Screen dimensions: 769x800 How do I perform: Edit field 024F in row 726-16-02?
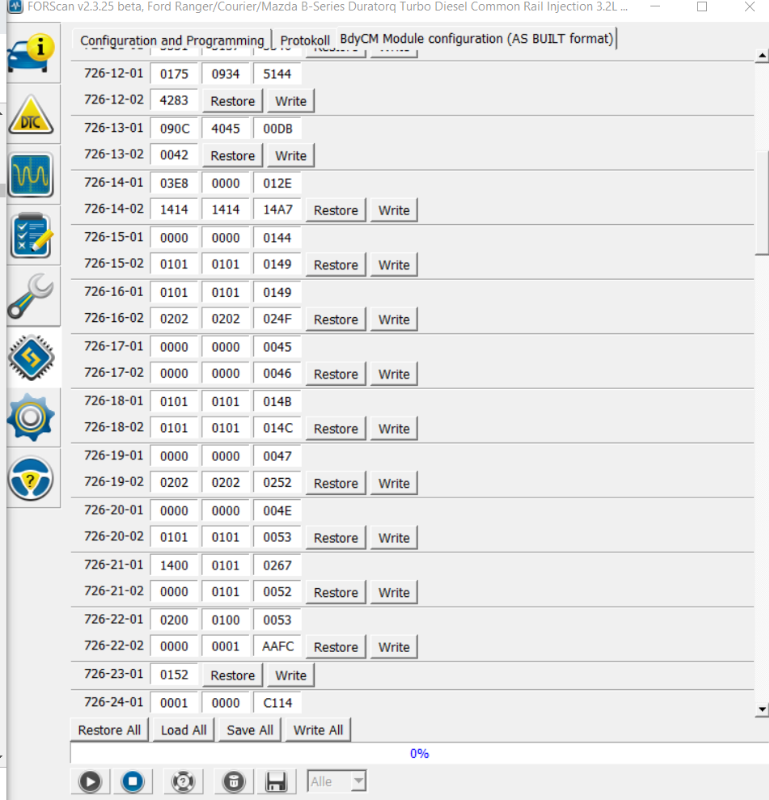coord(277,319)
